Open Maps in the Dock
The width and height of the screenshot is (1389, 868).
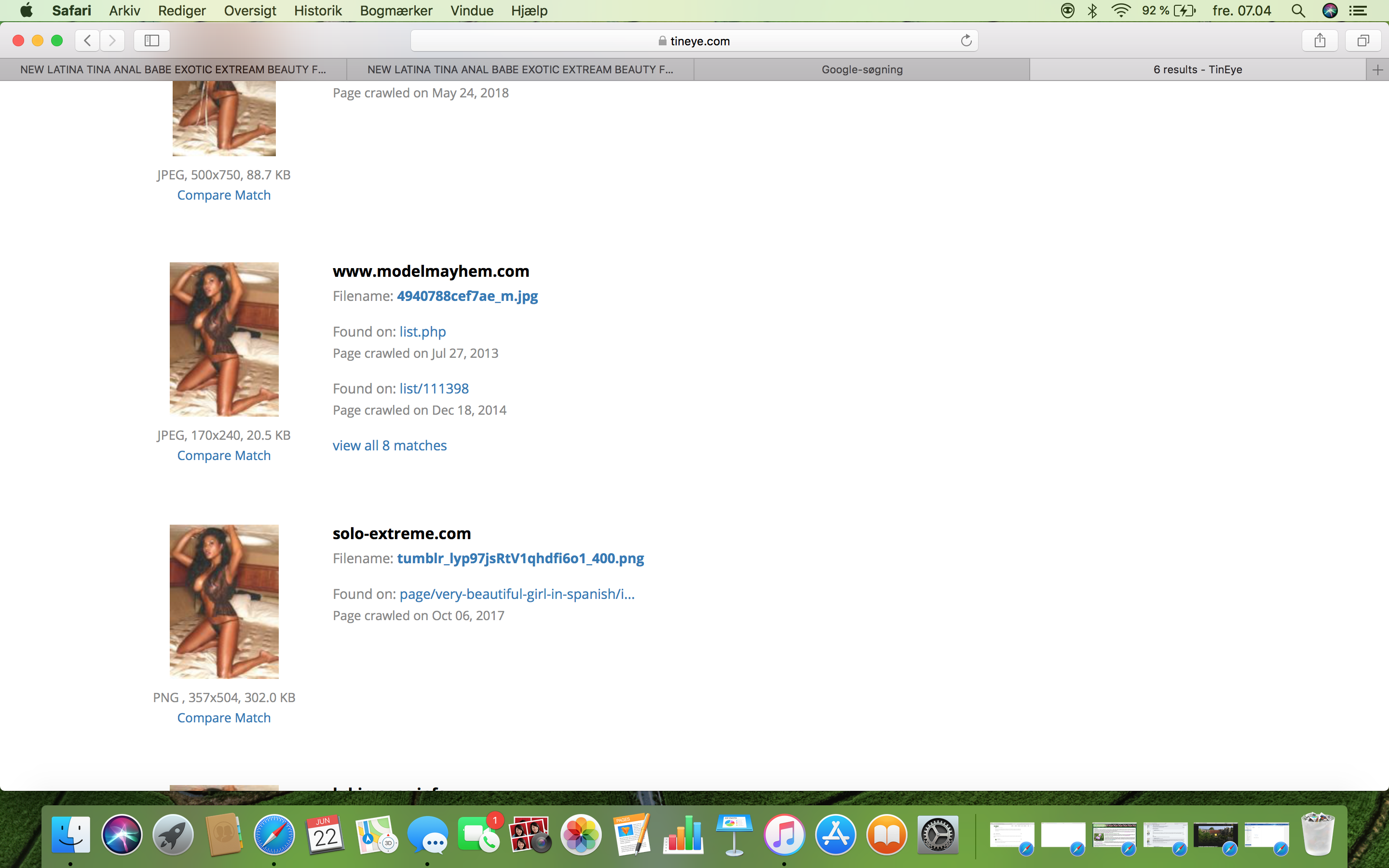377,835
